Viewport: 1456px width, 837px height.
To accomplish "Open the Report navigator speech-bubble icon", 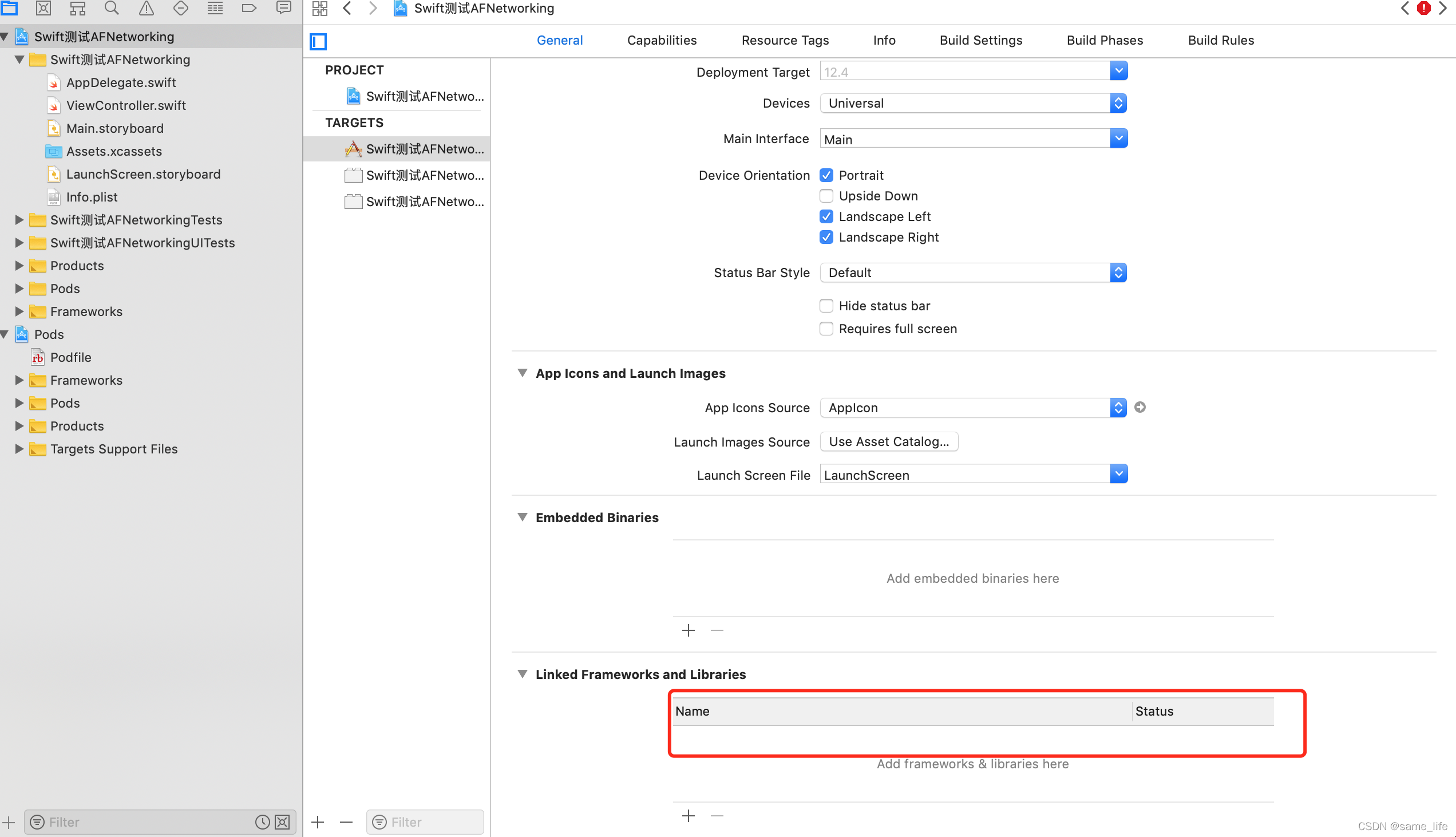I will point(283,8).
